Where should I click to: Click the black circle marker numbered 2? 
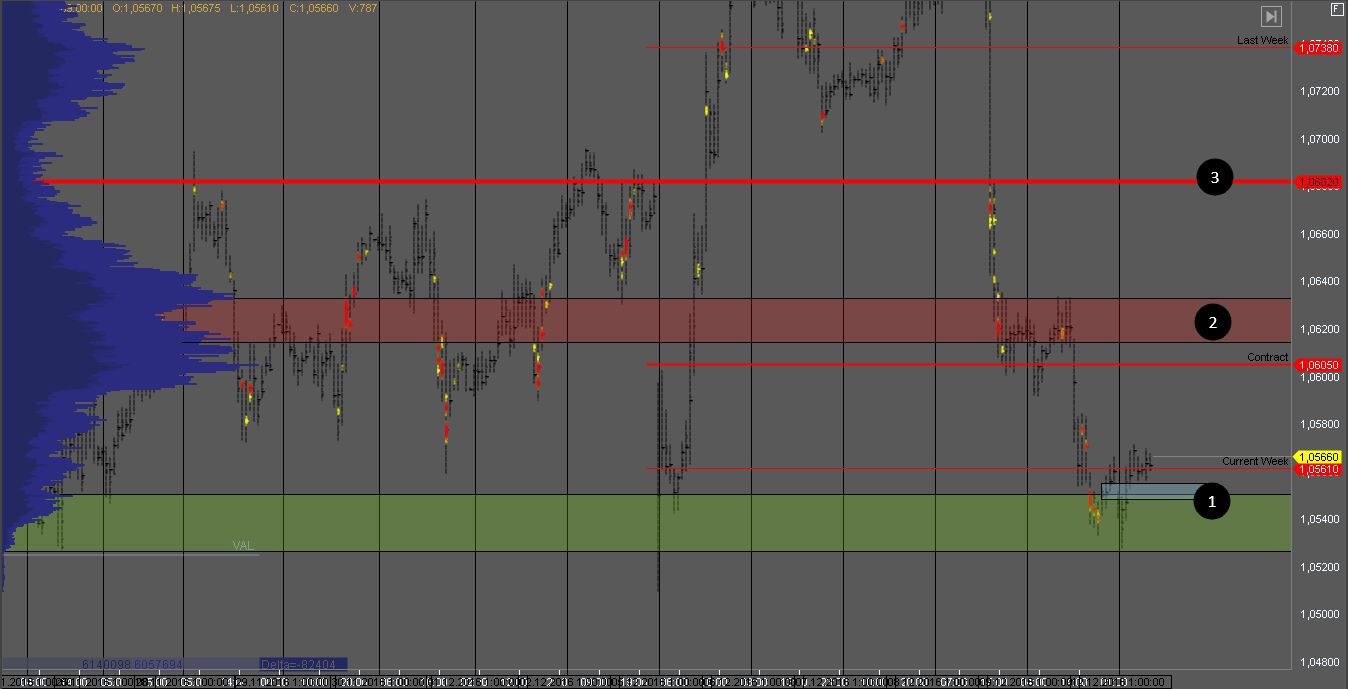1212,322
